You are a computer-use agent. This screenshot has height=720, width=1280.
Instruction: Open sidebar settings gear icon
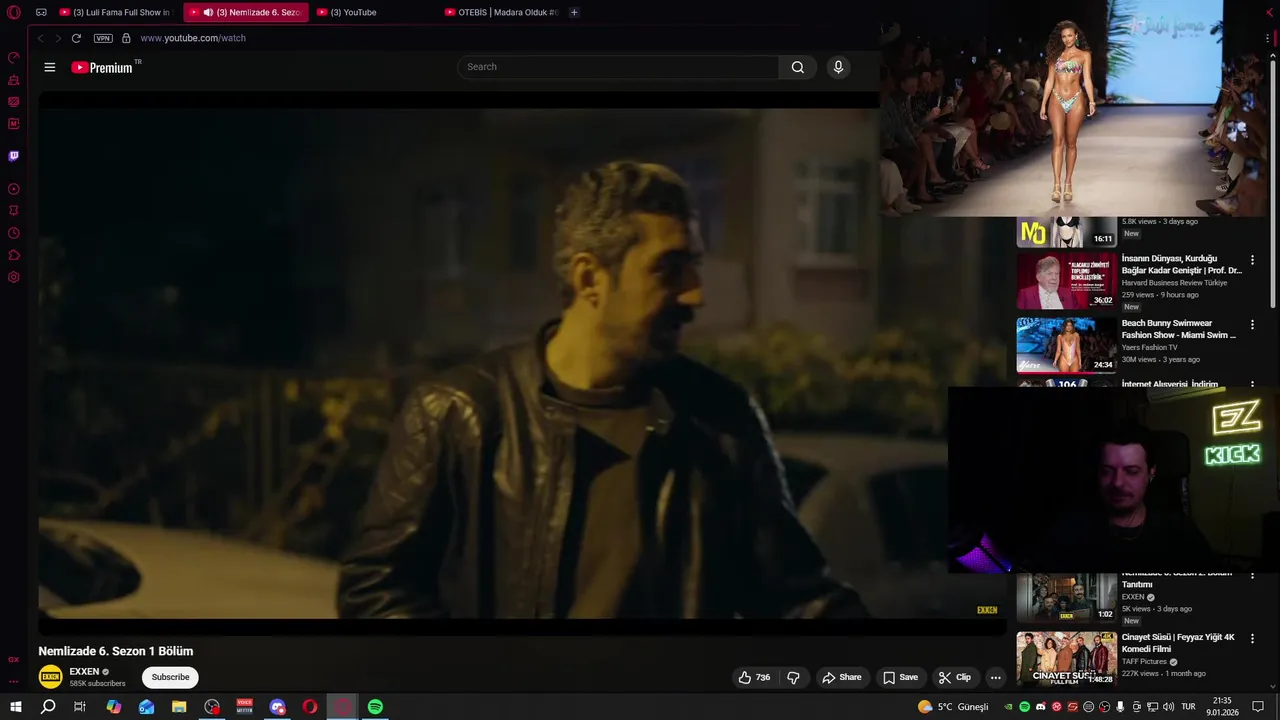tap(14, 277)
